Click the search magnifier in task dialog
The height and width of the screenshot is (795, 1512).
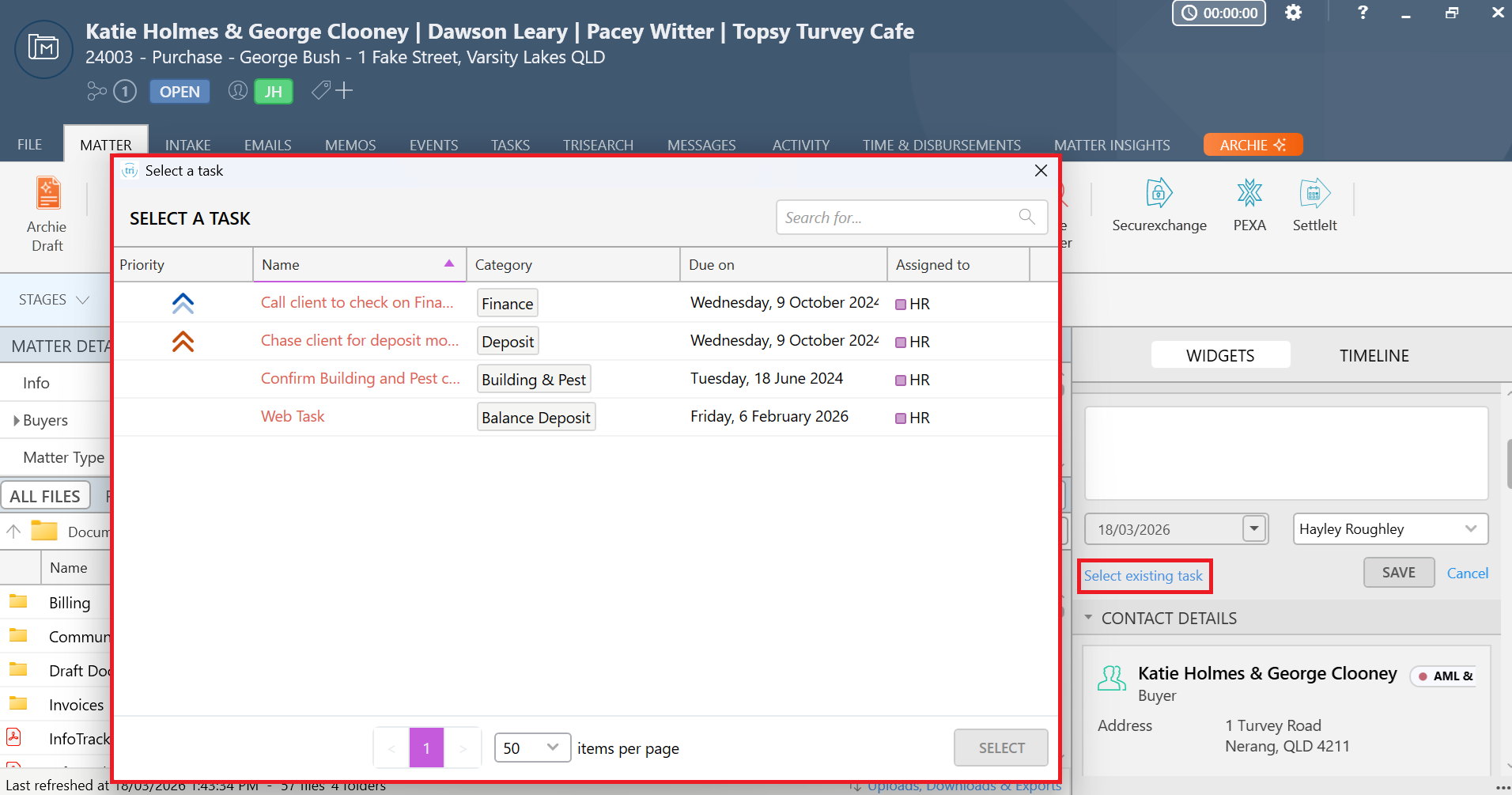(x=1026, y=217)
